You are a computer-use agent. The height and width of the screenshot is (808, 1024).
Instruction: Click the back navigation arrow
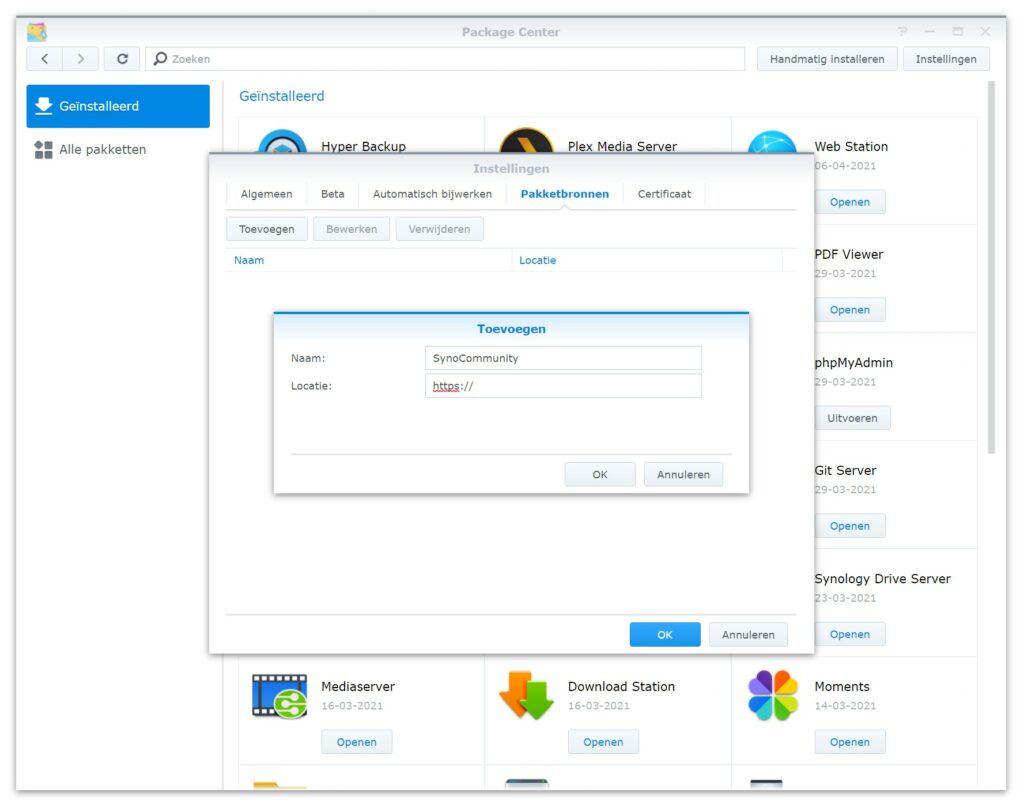click(44, 59)
